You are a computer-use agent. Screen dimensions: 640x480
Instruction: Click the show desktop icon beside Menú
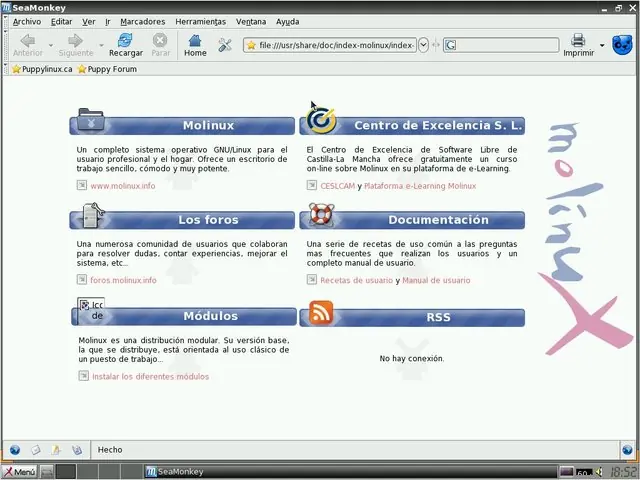coord(47,472)
